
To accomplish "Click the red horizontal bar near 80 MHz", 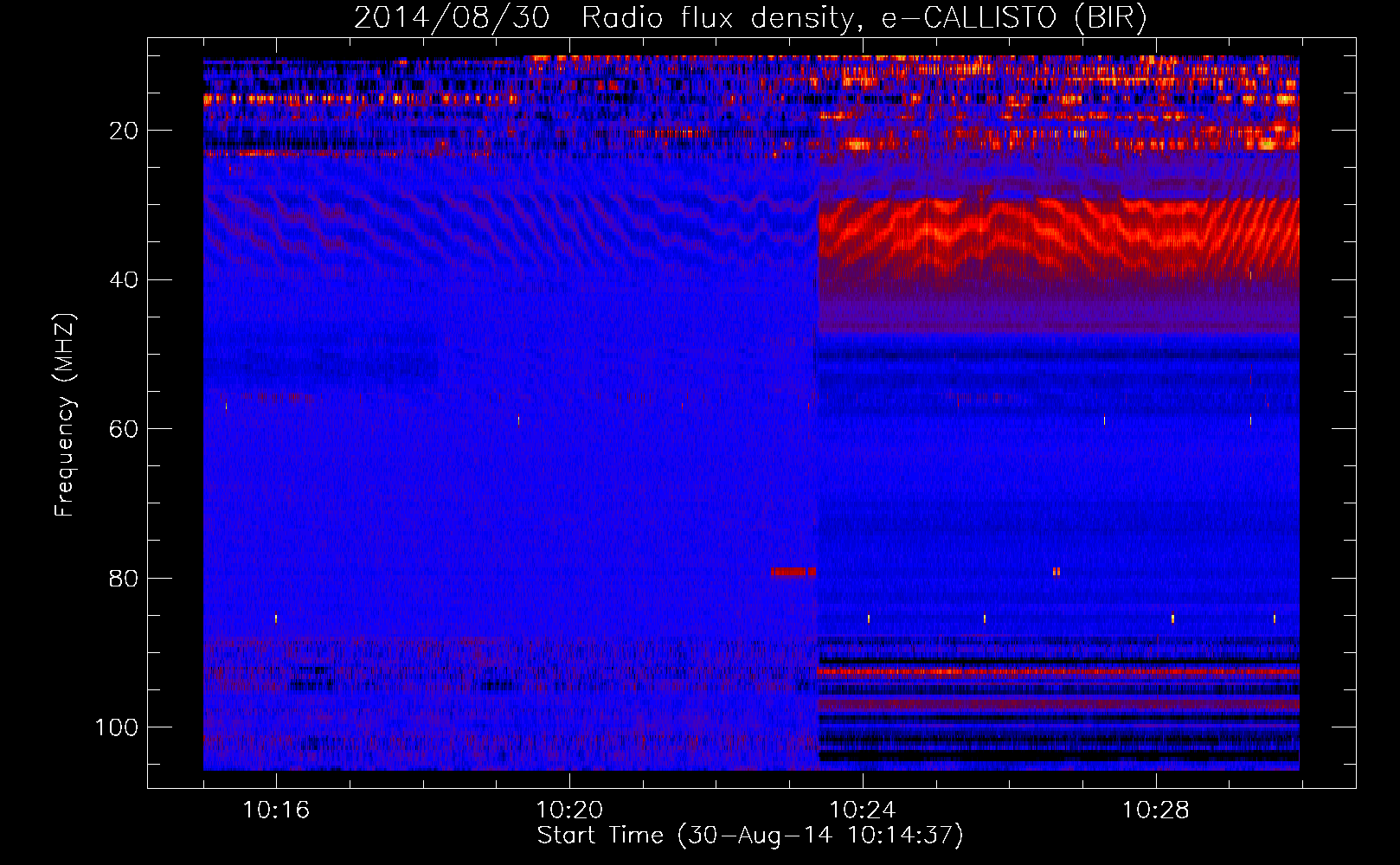I will click(793, 572).
